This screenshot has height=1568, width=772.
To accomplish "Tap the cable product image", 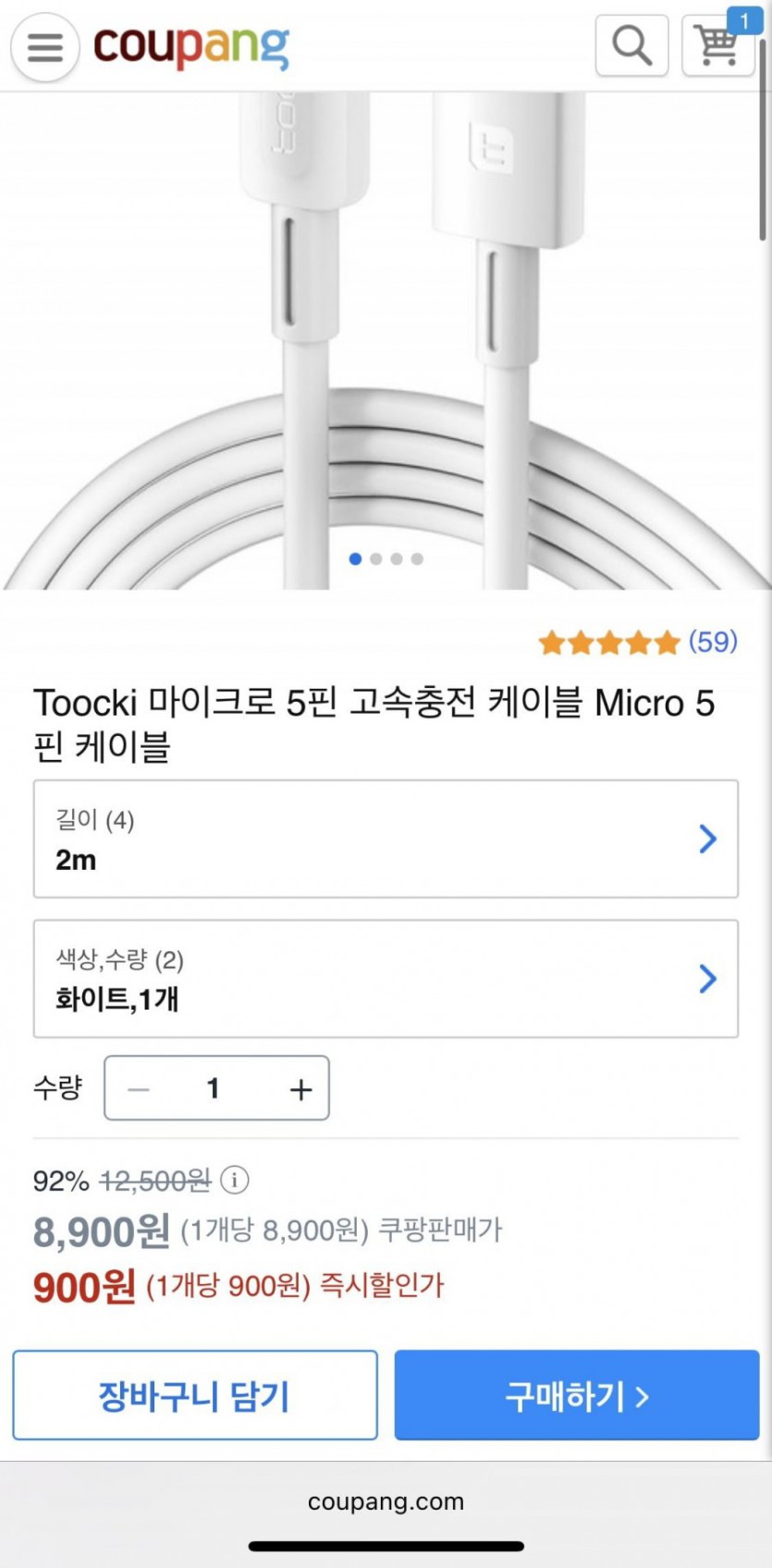I will point(386,324).
